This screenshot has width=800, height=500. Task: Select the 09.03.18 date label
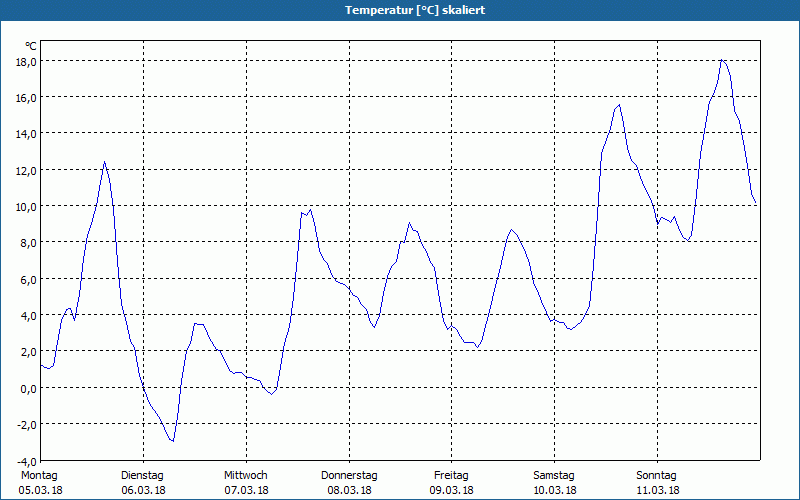452,490
